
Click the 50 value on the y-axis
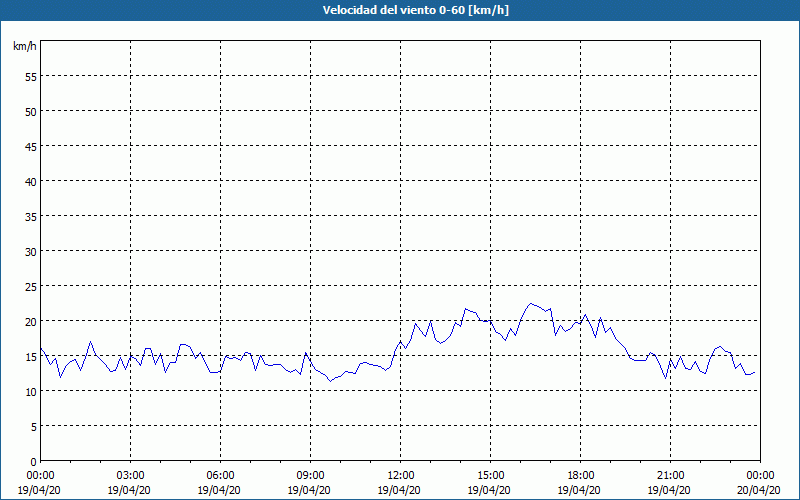click(x=31, y=112)
